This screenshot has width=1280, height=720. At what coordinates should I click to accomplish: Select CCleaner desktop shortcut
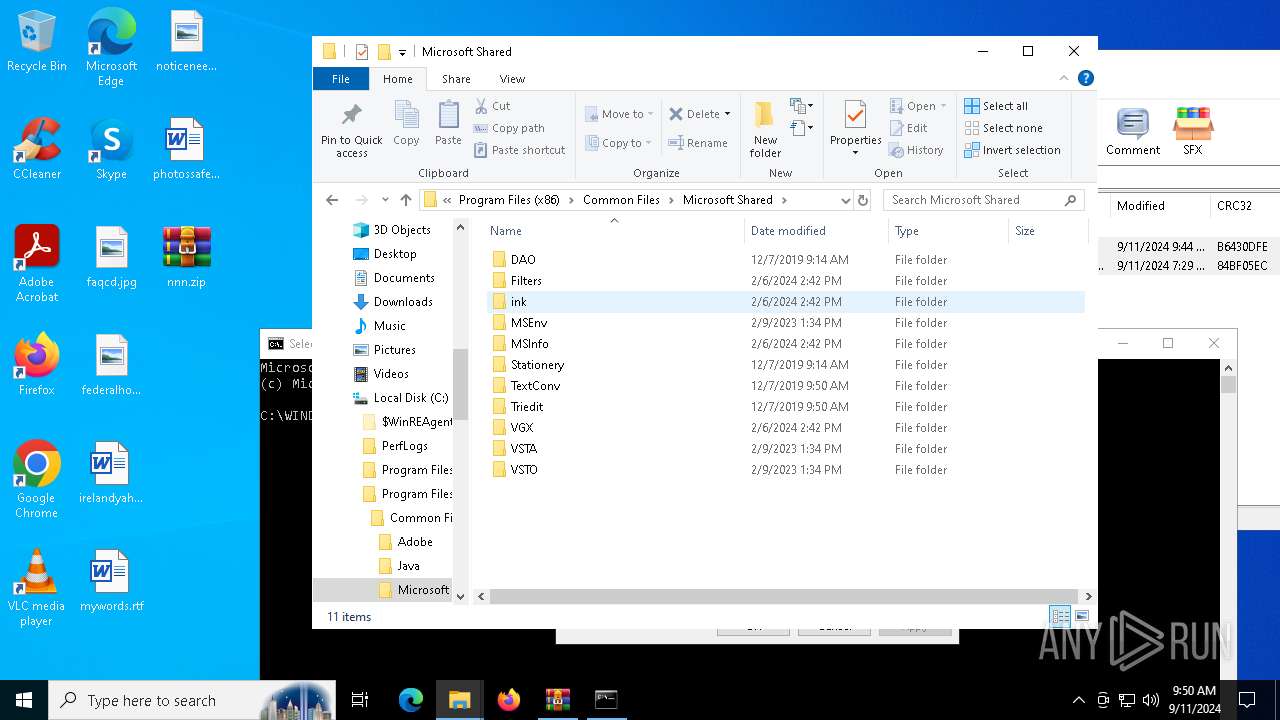point(37,150)
